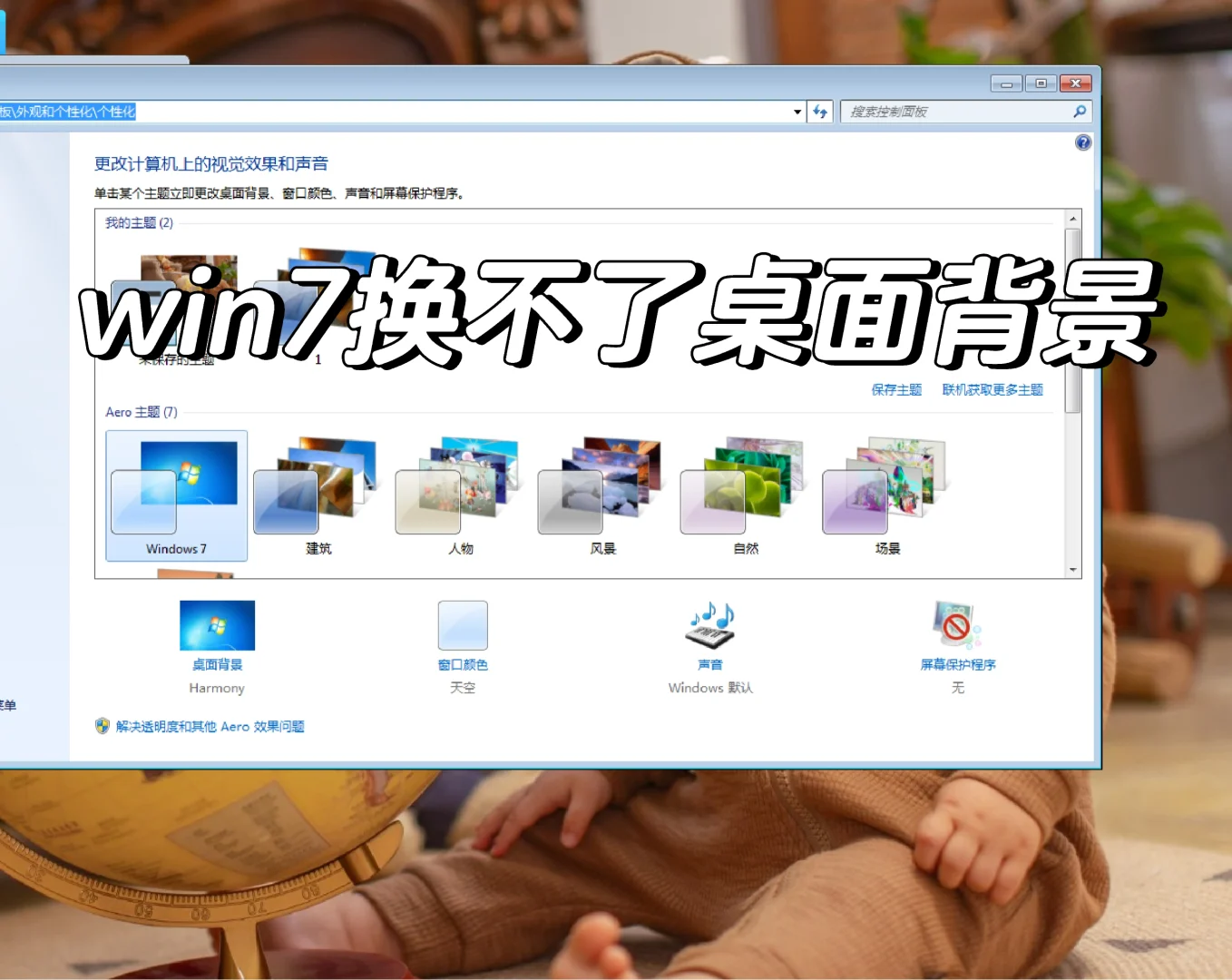Open the 窗口颜色 (Window Color) settings
Image resolution: width=1232 pixels, height=980 pixels.
(463, 626)
